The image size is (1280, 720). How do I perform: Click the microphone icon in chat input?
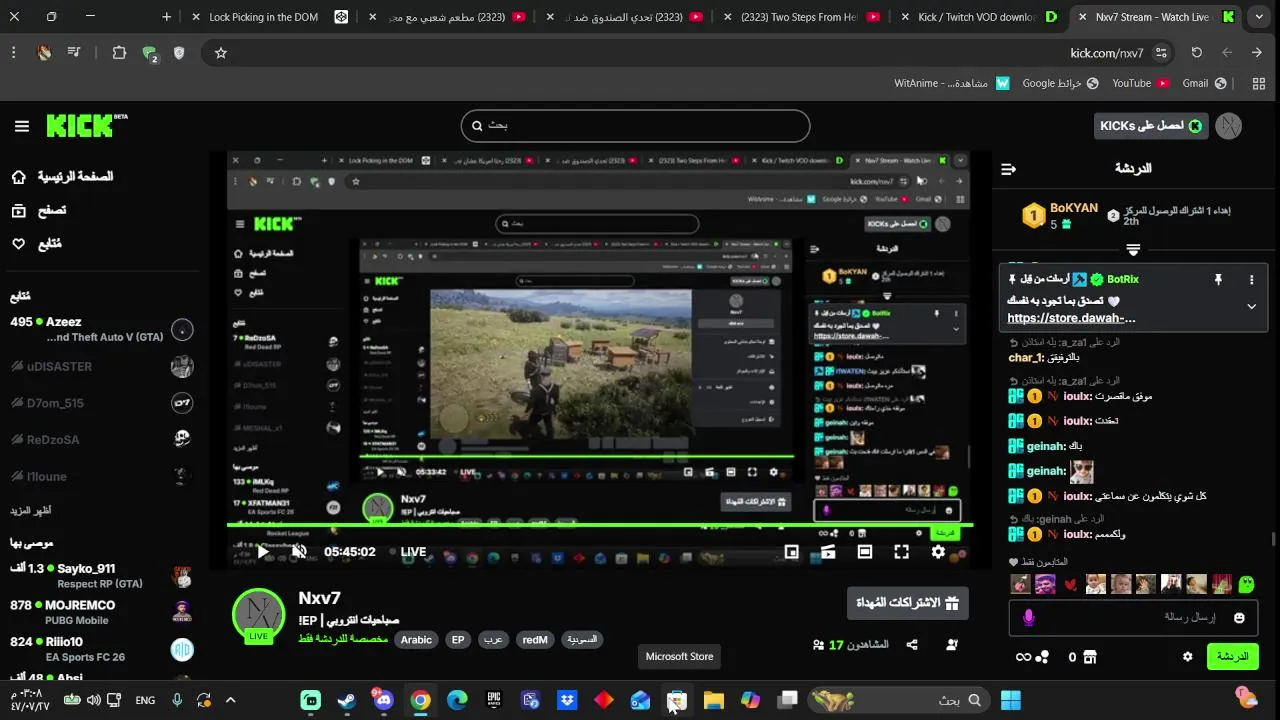(1029, 618)
